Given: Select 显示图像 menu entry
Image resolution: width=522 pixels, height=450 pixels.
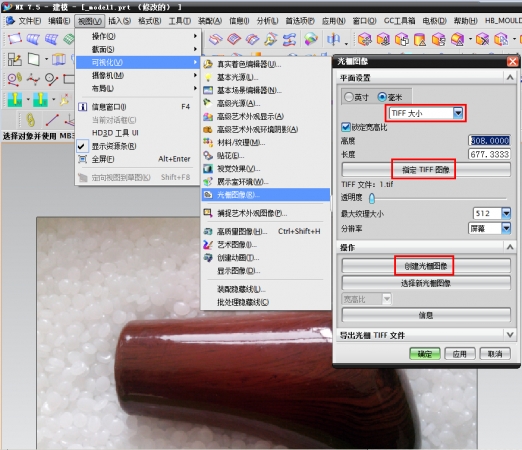Looking at the screenshot, I should point(266,271).
